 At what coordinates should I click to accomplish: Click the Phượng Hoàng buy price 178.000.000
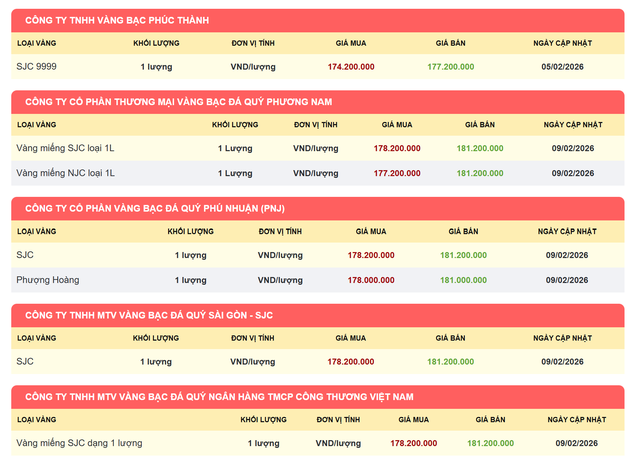point(371,280)
